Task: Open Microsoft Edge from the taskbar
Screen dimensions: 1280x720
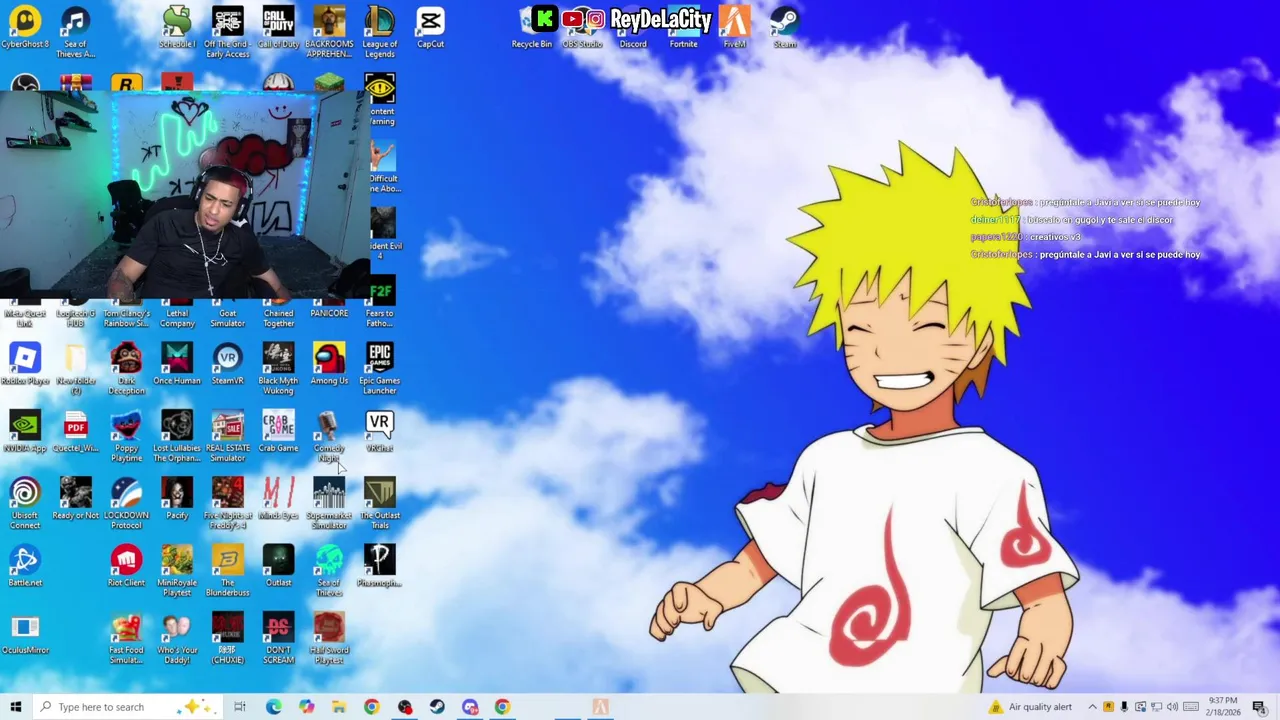Action: coord(273,707)
